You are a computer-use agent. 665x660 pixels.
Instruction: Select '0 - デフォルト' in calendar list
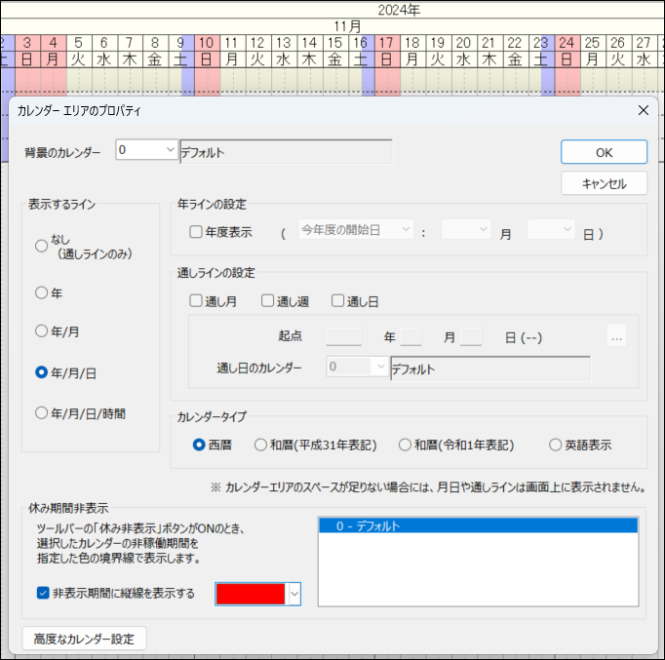coord(478,526)
